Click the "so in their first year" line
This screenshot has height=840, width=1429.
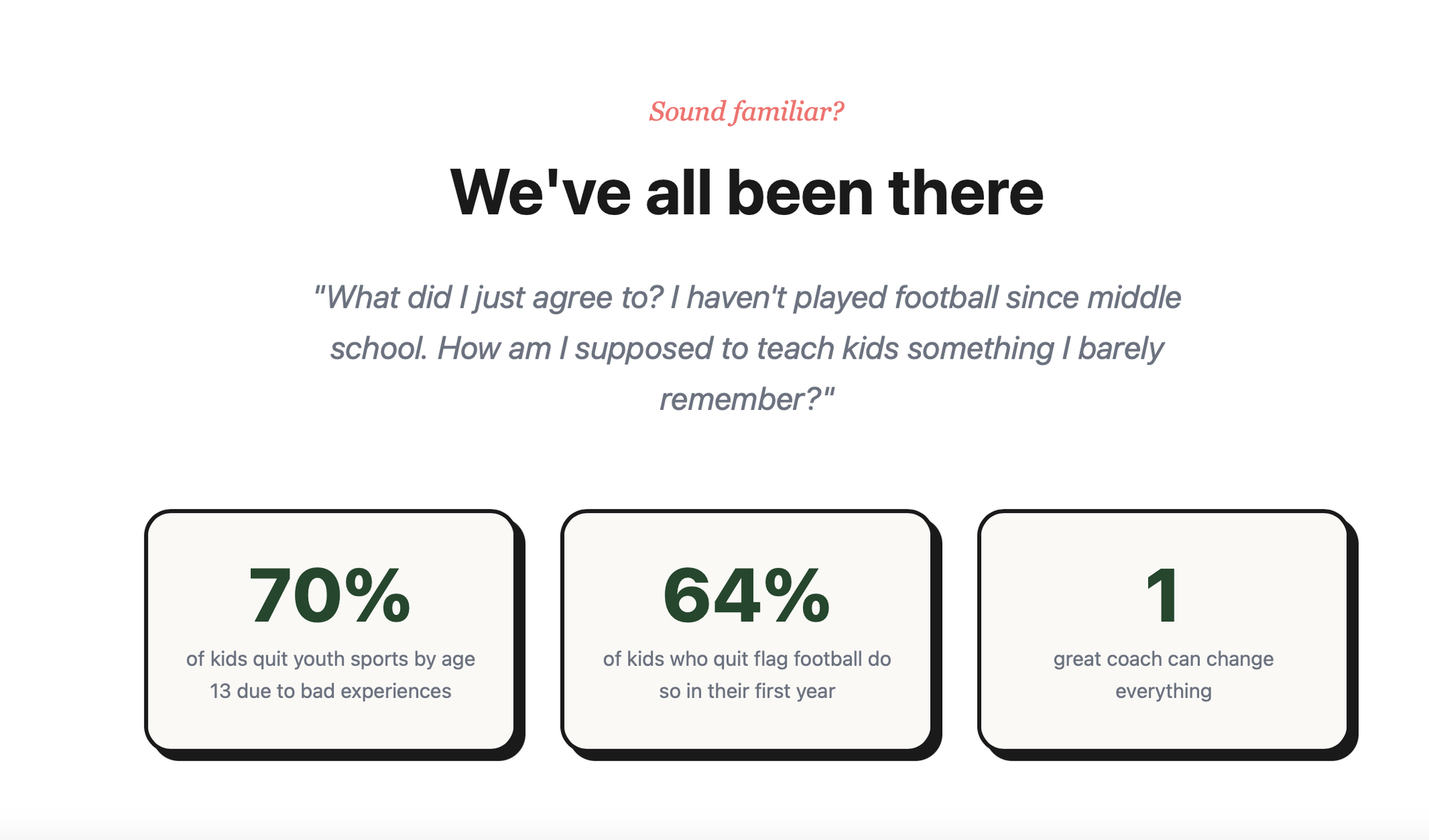[x=747, y=691]
